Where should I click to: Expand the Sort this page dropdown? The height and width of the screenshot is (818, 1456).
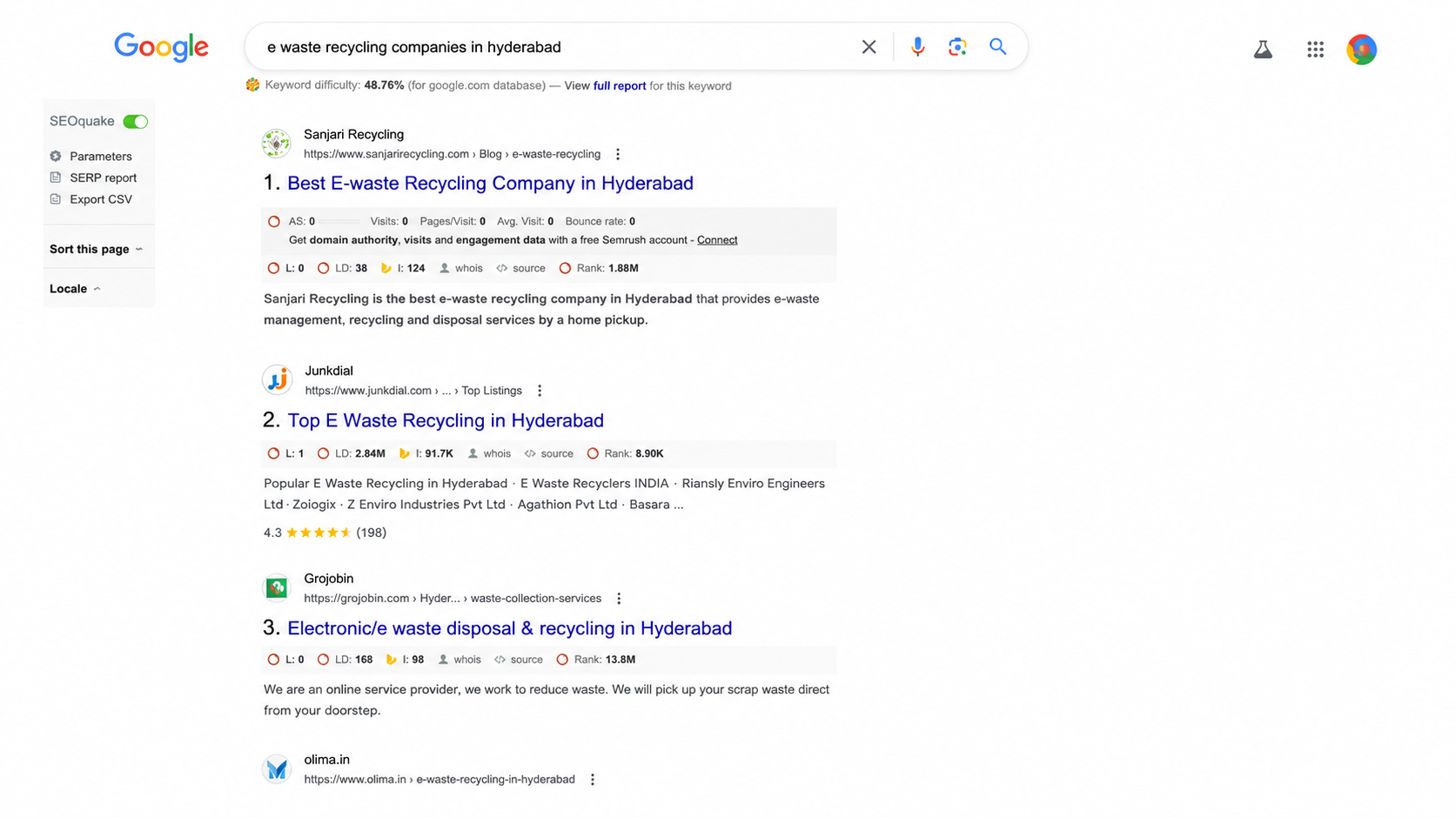tap(96, 249)
